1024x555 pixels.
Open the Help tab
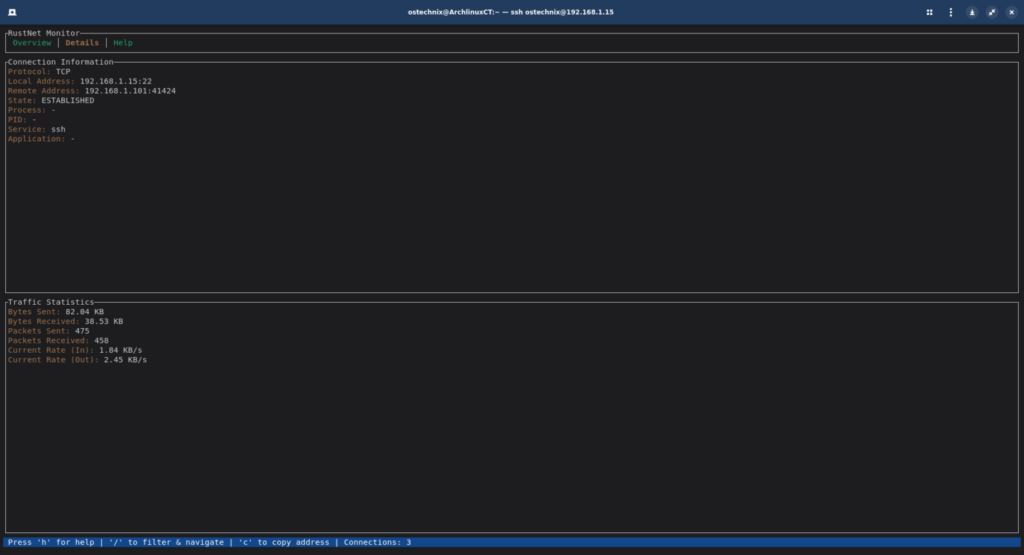tap(122, 43)
